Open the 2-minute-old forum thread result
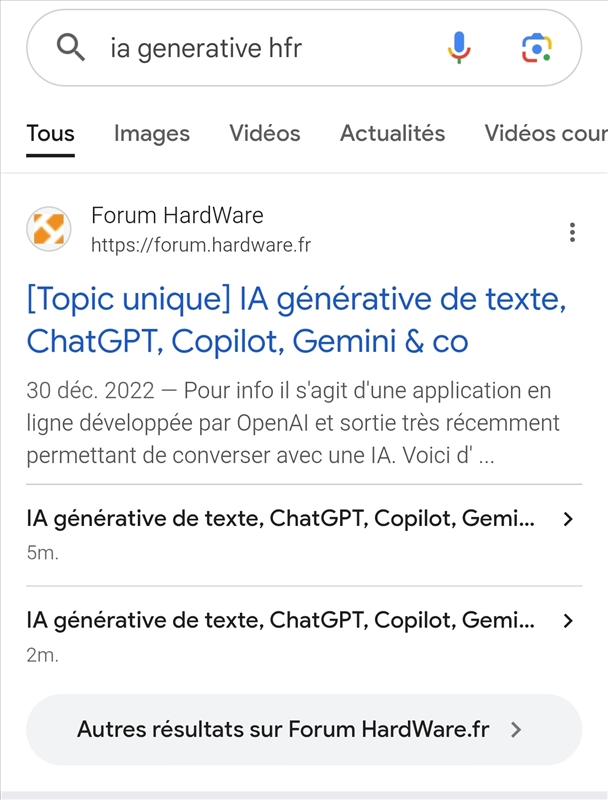The height and width of the screenshot is (800, 608). coord(280,619)
